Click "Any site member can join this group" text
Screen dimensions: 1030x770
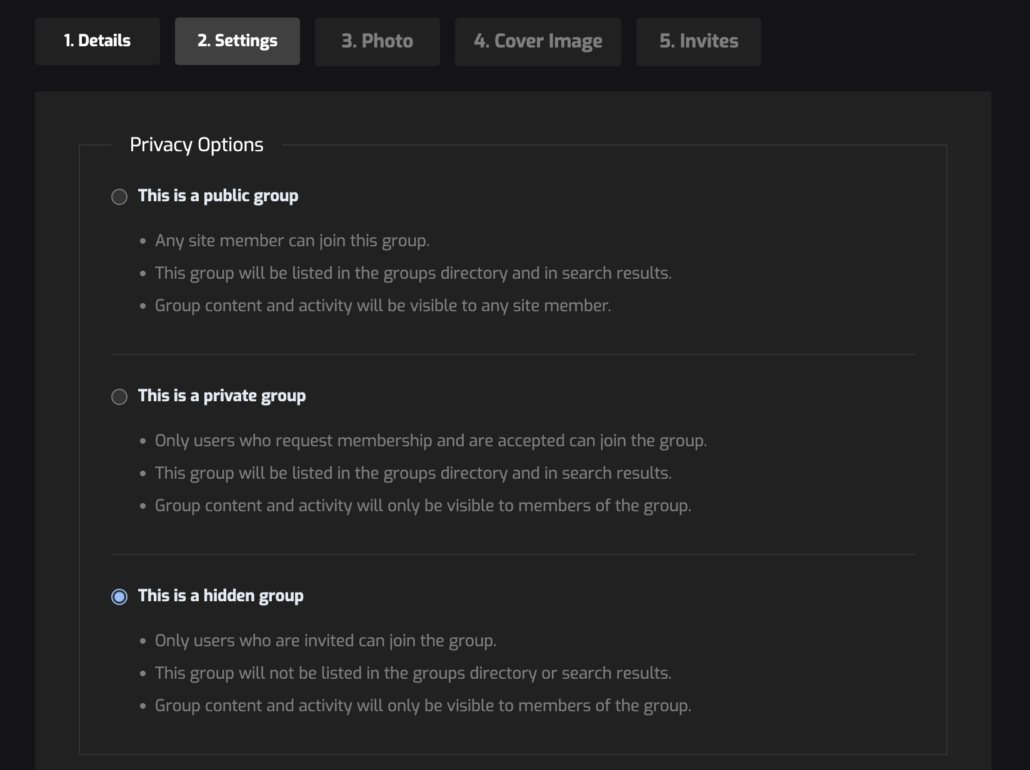292,241
